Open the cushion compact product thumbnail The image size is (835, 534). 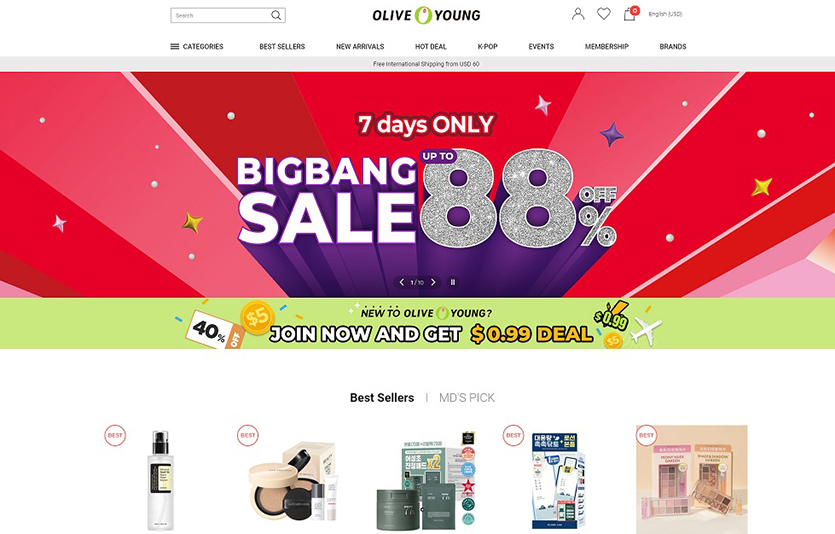click(x=292, y=481)
